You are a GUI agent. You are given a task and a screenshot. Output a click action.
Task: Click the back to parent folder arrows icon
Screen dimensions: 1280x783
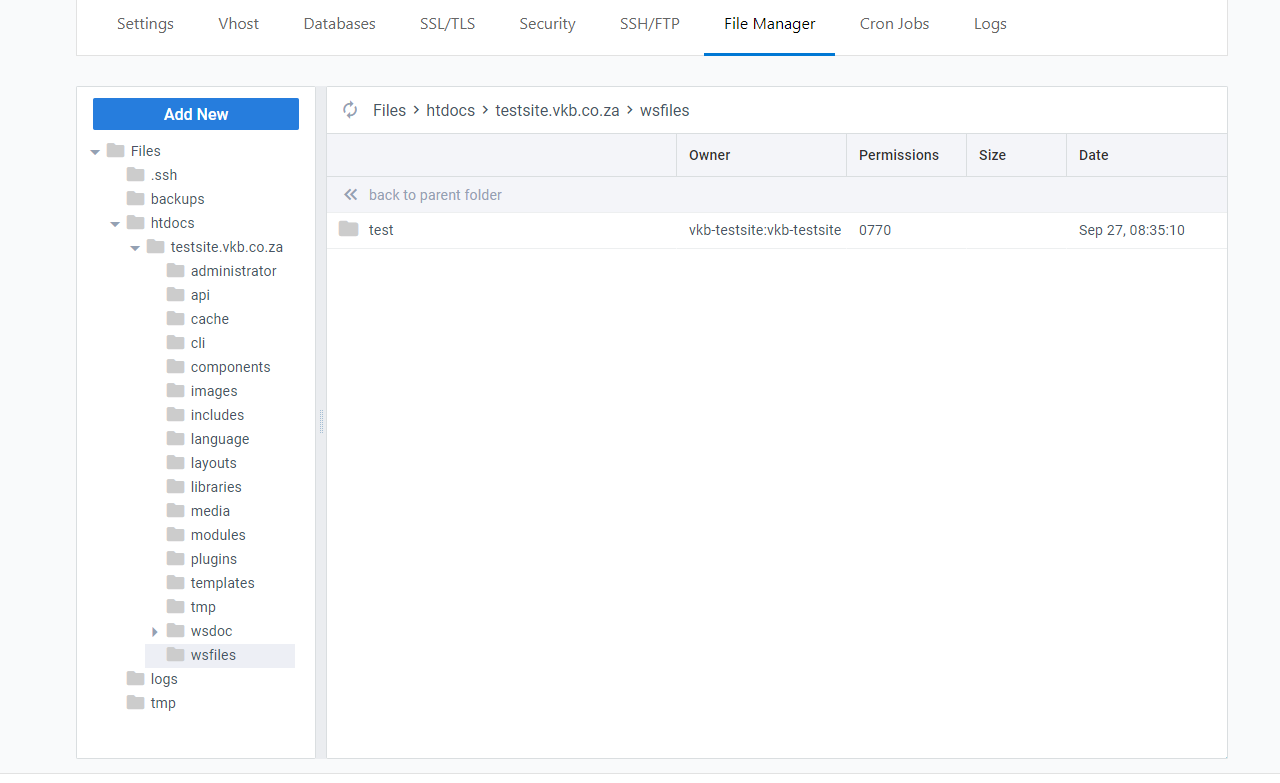[x=351, y=194]
